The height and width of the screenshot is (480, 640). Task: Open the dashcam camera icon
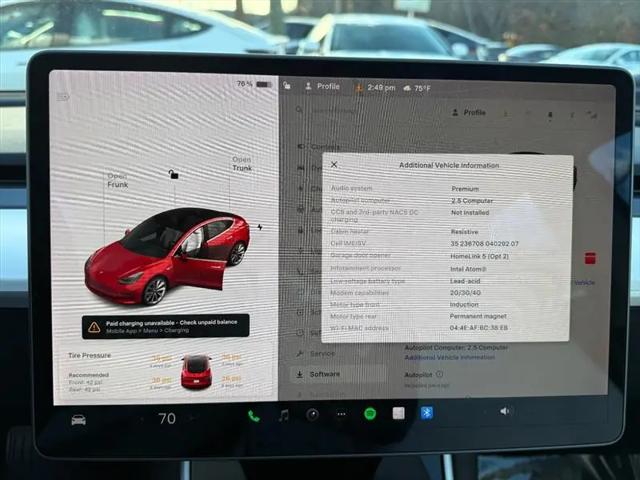click(312, 415)
